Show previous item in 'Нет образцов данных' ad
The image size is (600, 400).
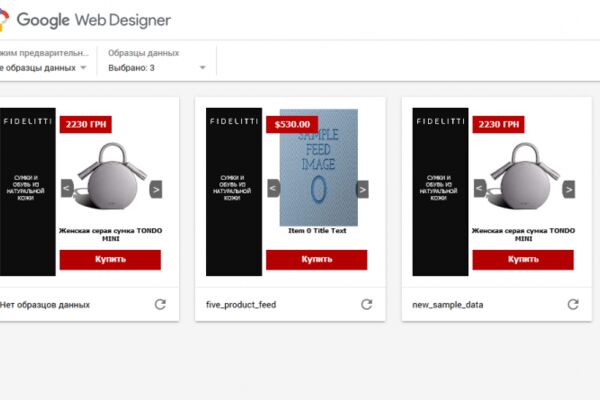tap(67, 188)
